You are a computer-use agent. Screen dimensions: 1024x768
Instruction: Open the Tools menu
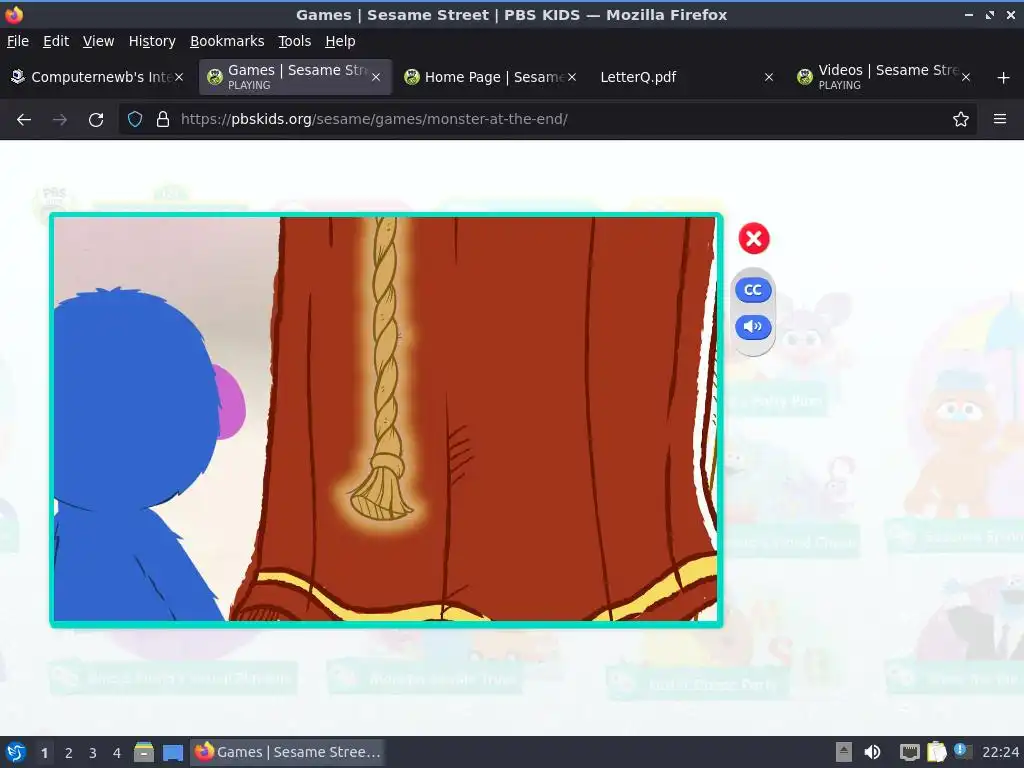(x=294, y=41)
